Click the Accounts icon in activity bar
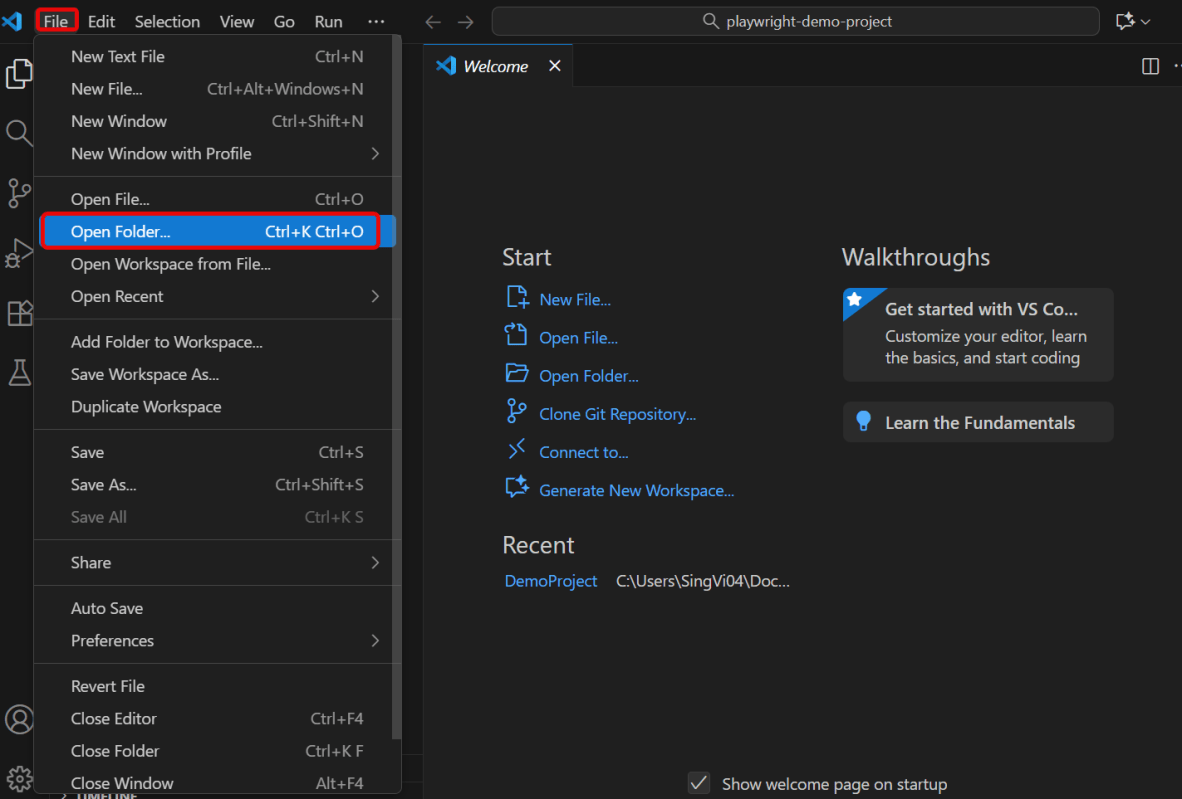1182x799 pixels. tap(19, 719)
